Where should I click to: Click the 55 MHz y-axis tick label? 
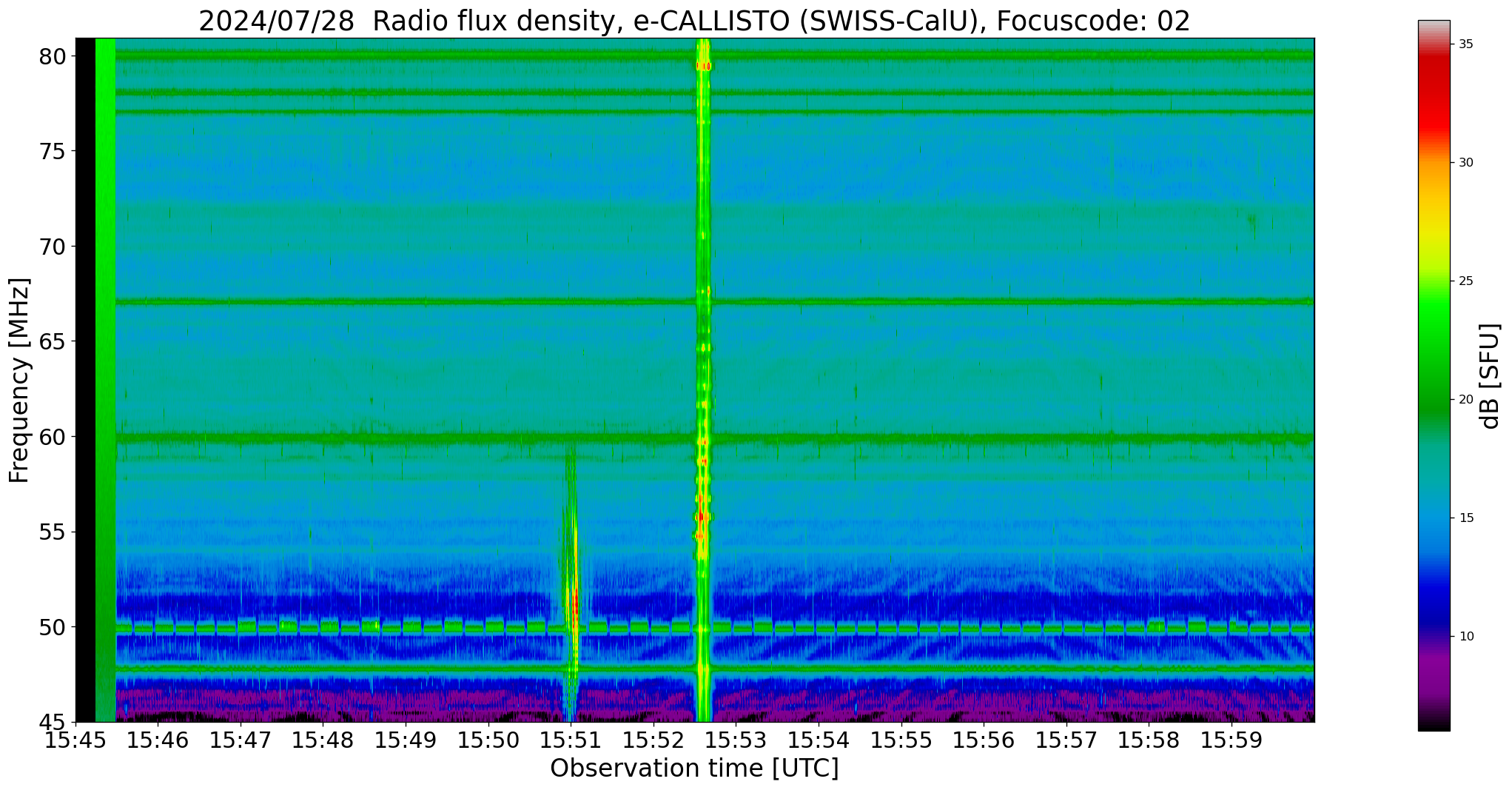click(x=53, y=532)
